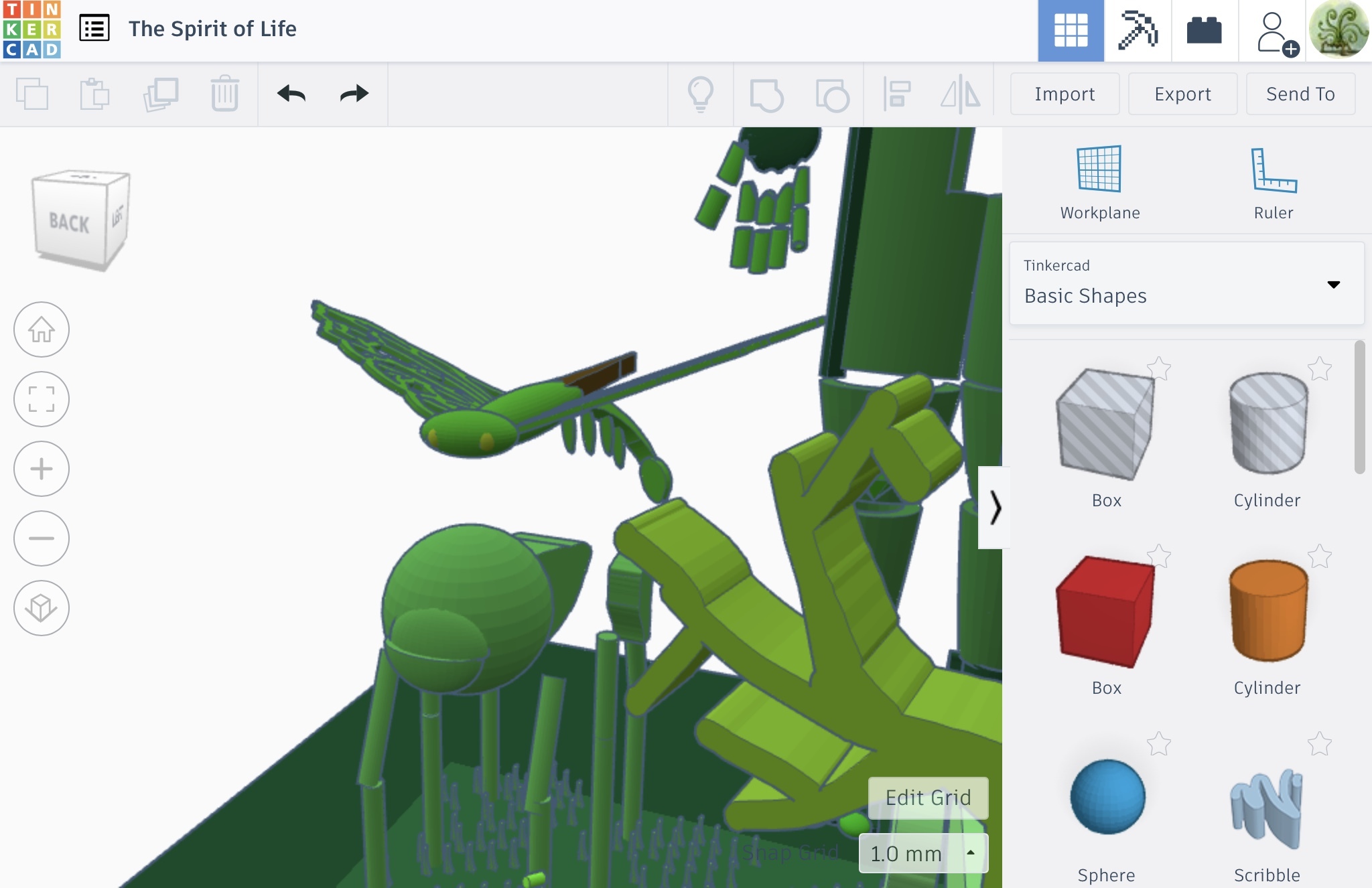Viewport: 1372px width, 888px height.
Task: Click the design title The Spirit of Life
Action: tap(212, 29)
